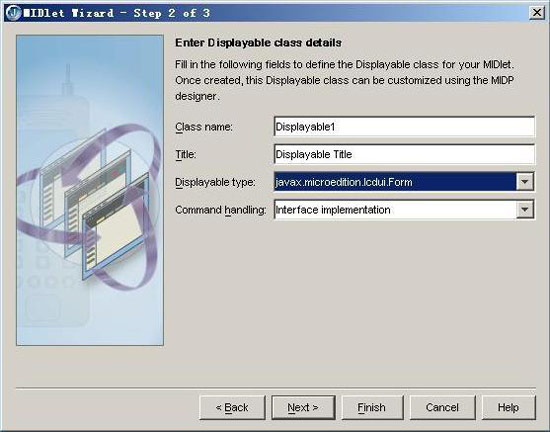The width and height of the screenshot is (550, 432).
Task: Open Help for this wizard step
Action: pos(509,407)
